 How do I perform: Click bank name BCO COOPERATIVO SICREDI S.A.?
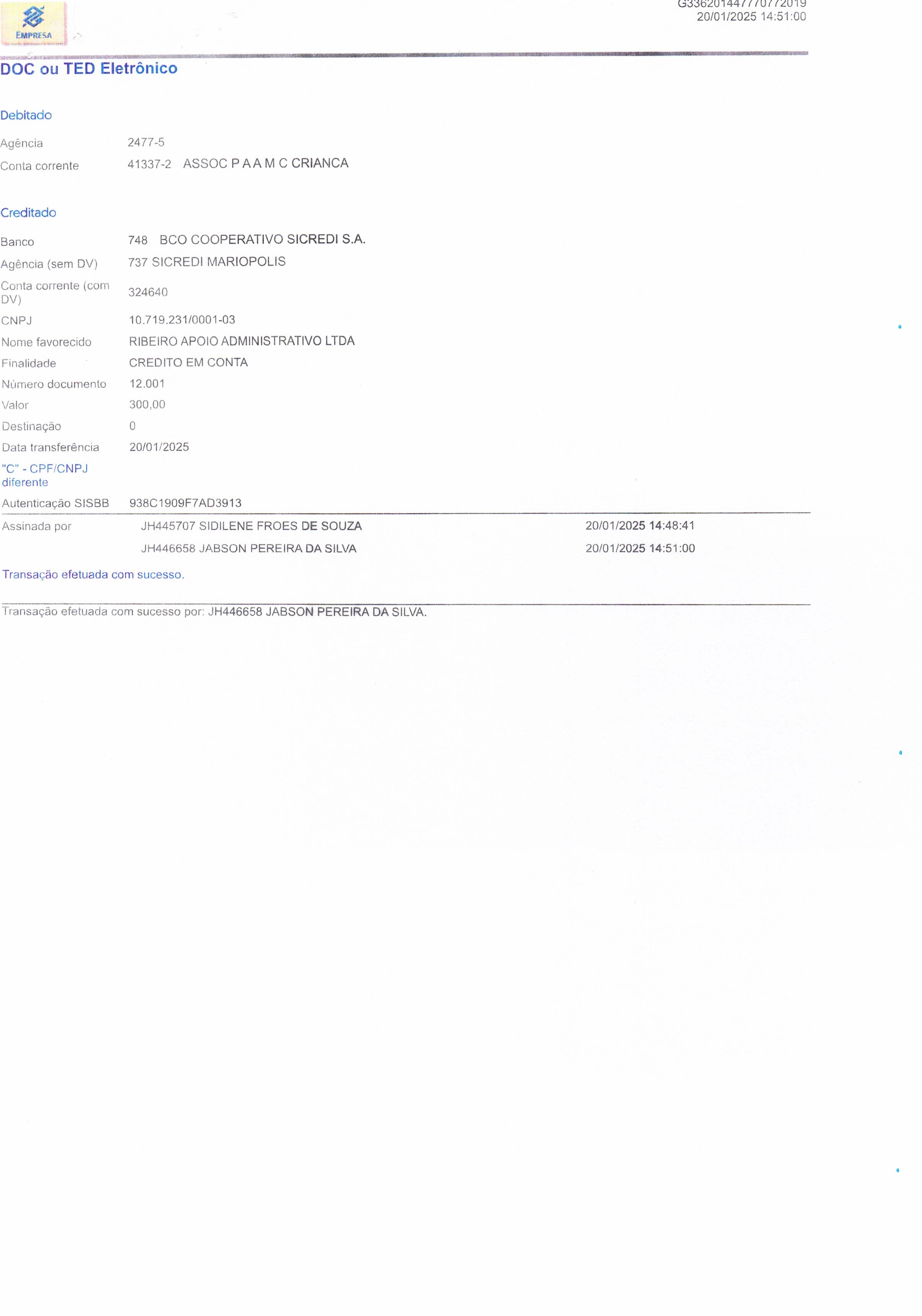tap(262, 240)
